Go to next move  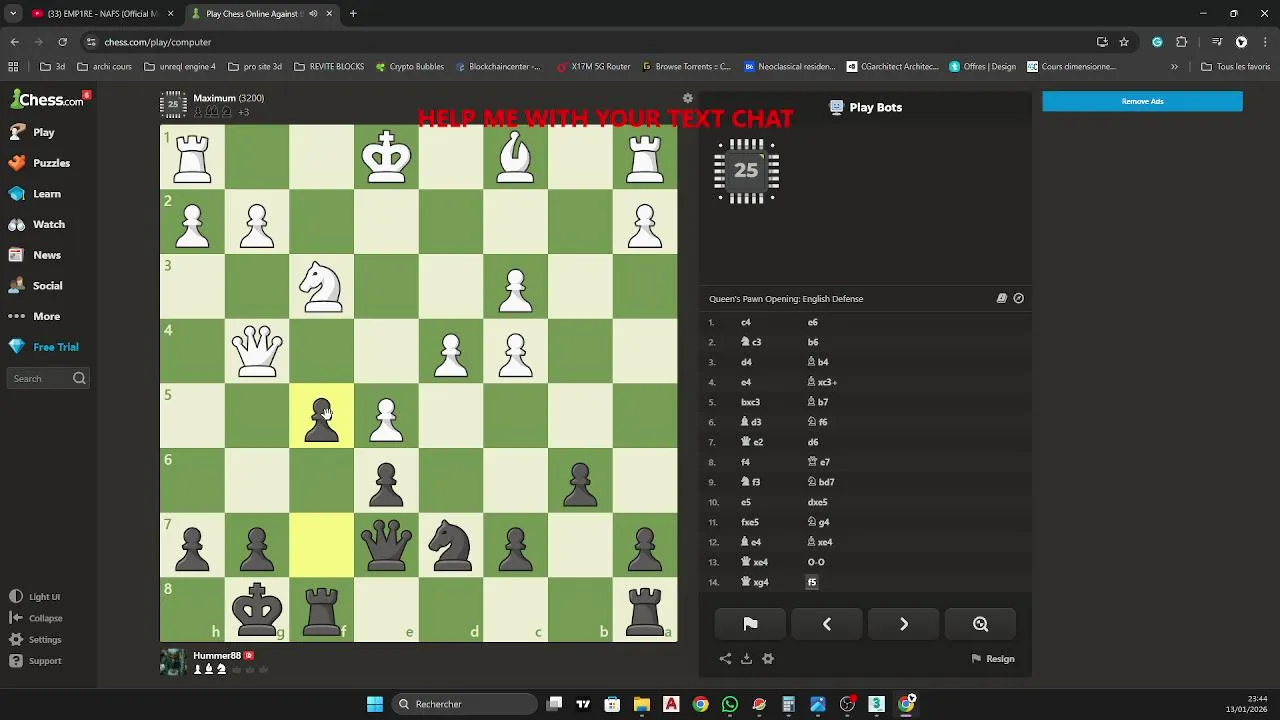904,624
